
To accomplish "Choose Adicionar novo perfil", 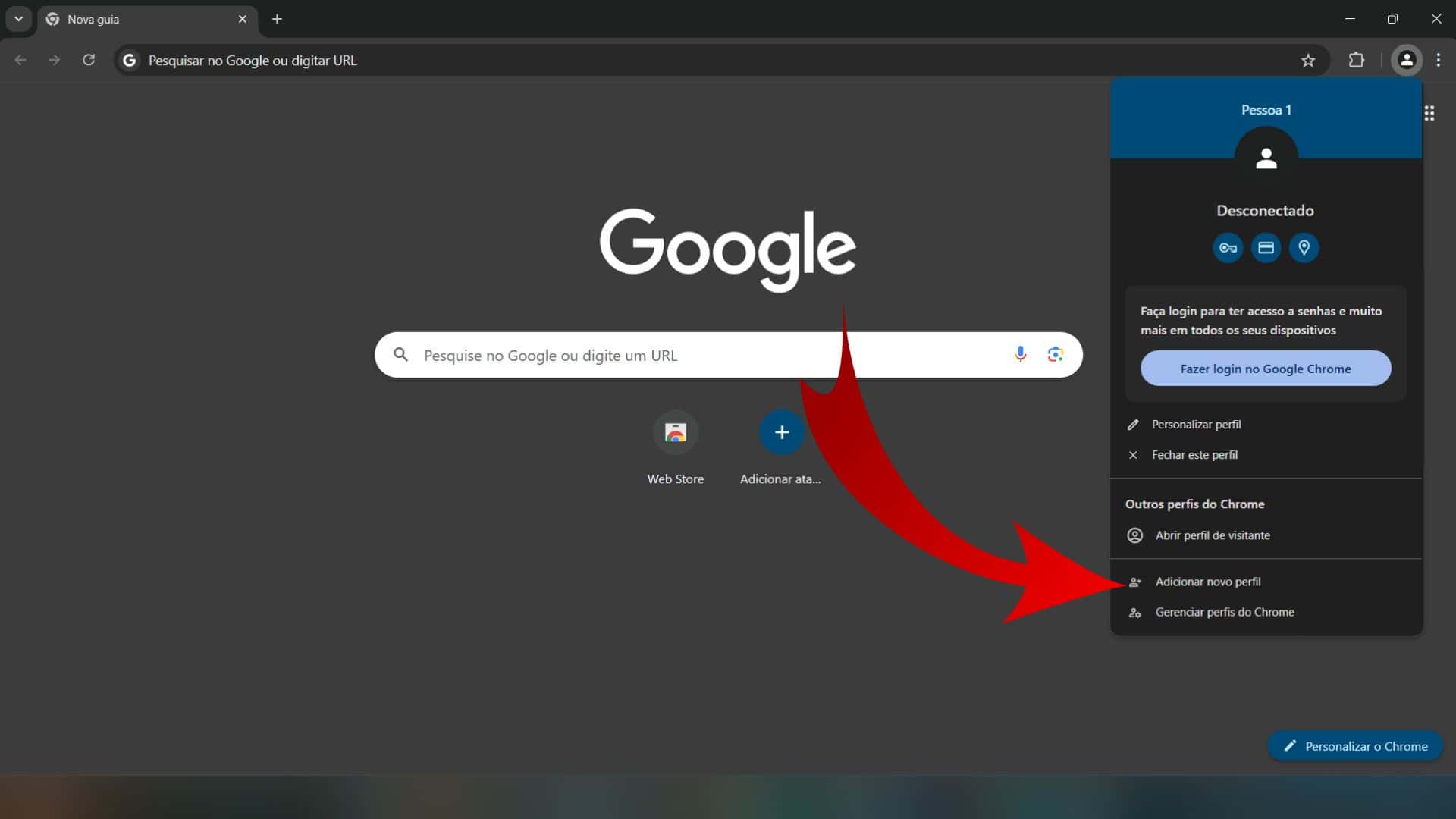I will point(1266,582).
